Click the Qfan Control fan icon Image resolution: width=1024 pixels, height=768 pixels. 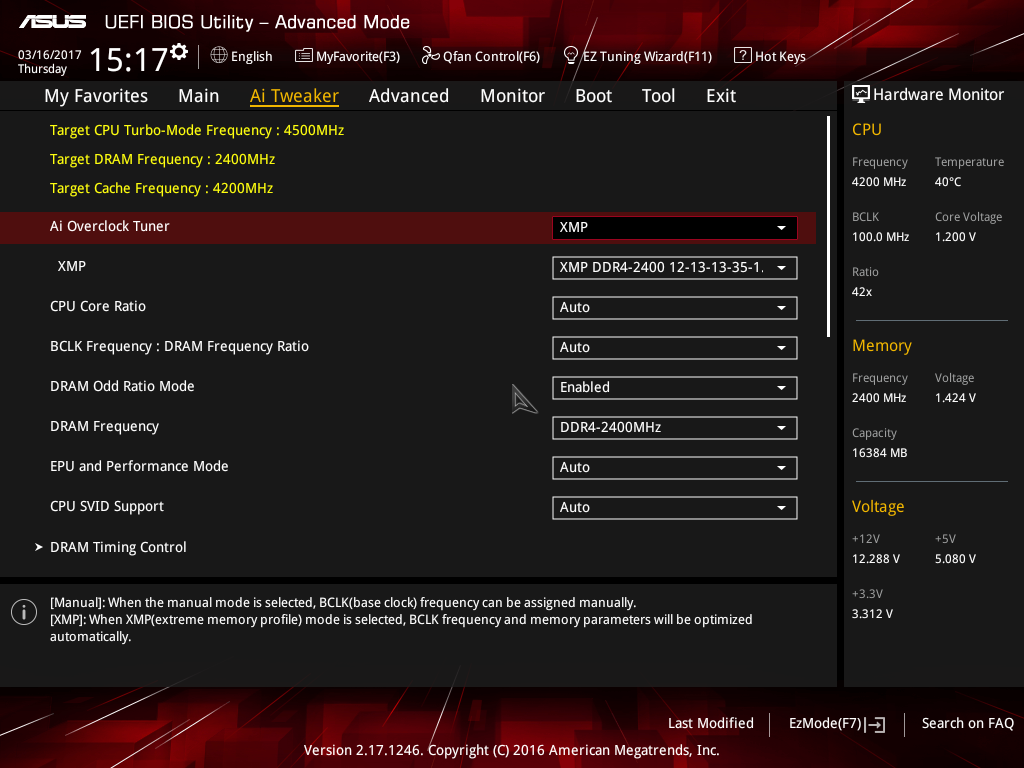click(x=430, y=56)
